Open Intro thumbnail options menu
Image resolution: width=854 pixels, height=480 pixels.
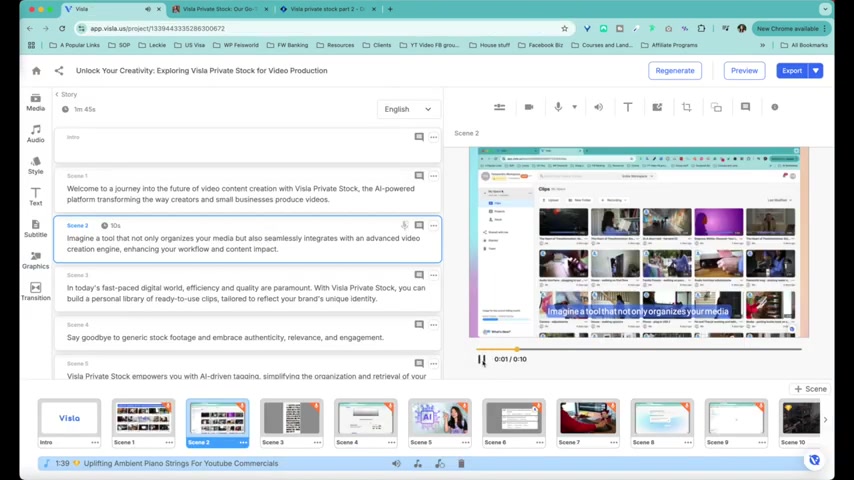(x=95, y=442)
